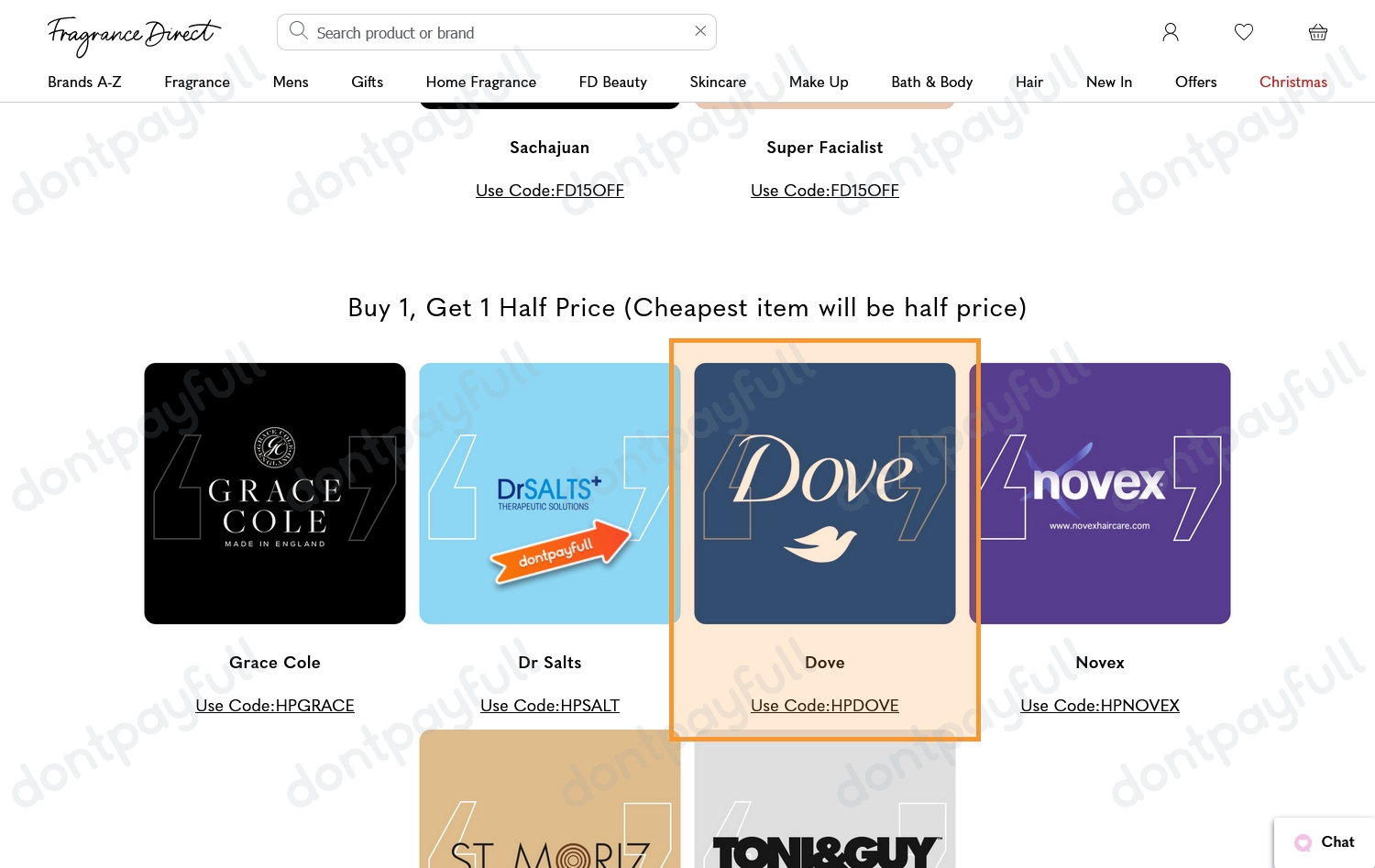
Task: Open the Dove brand tile
Action: point(825,494)
